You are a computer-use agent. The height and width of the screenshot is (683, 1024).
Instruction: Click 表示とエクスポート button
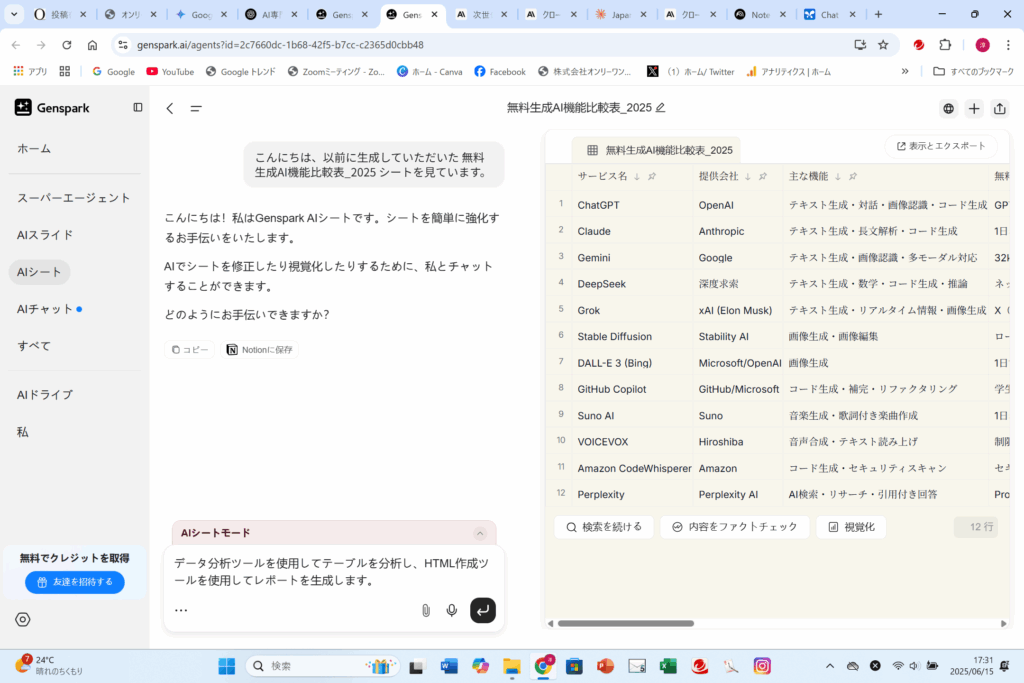941,146
